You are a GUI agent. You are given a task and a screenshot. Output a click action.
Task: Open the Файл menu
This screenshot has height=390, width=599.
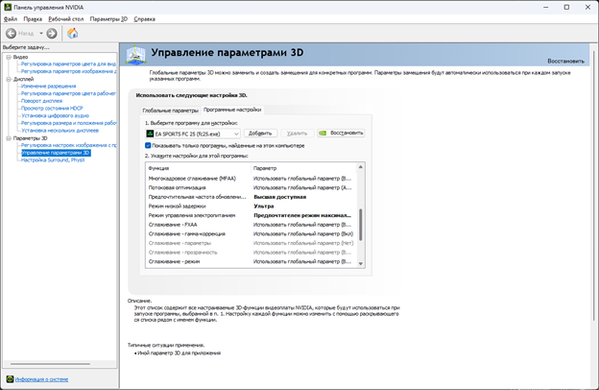[11, 19]
